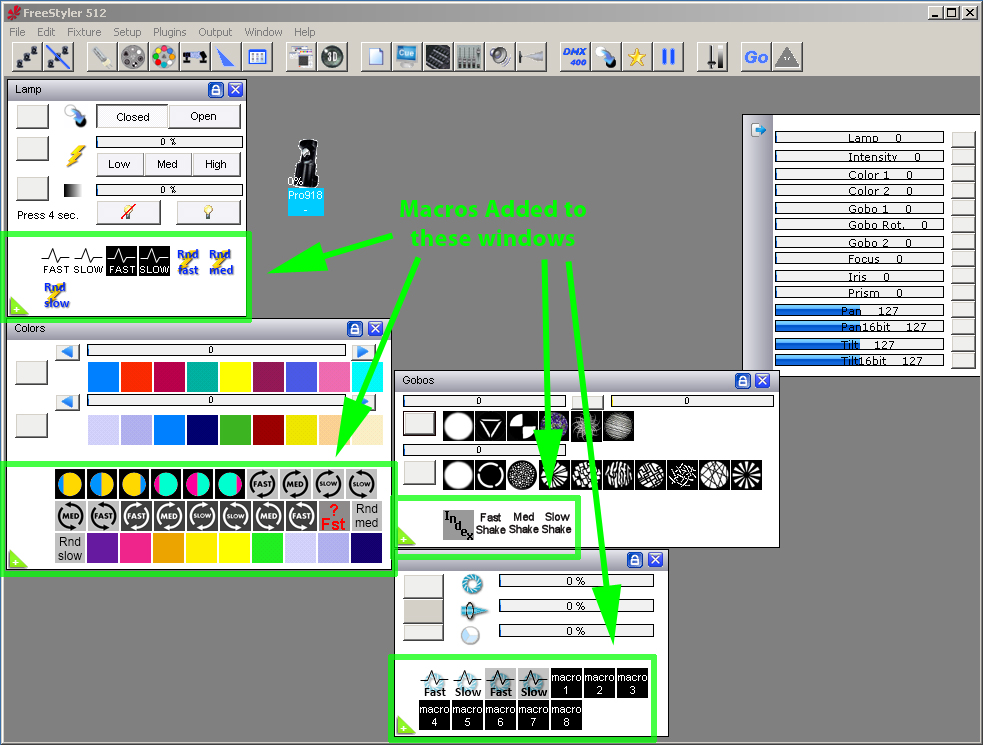Viewport: 983px width, 745px height.
Task: Select the red swatch in first color row
Action: pos(136,376)
